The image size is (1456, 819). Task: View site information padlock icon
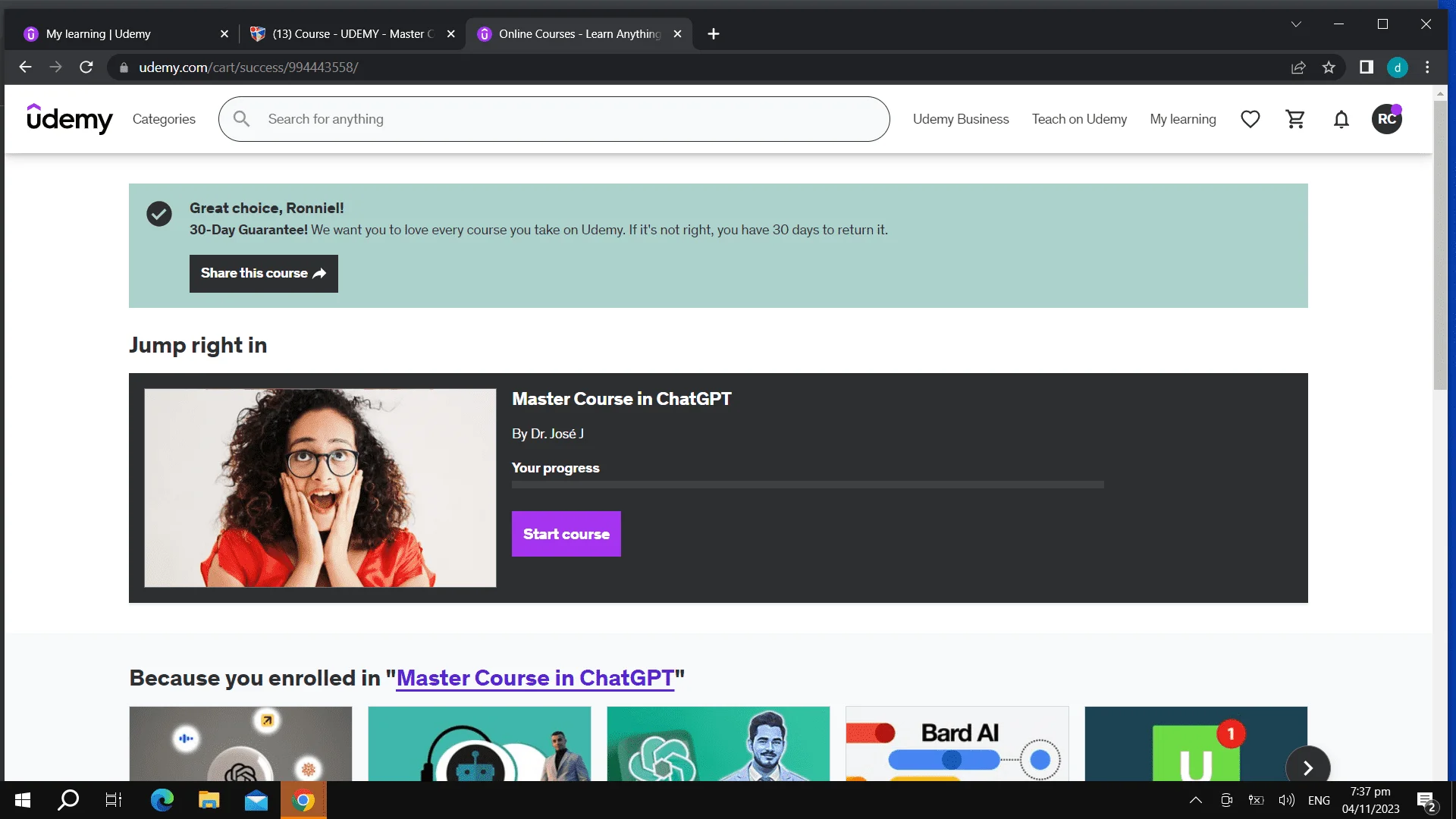pyautogui.click(x=124, y=67)
